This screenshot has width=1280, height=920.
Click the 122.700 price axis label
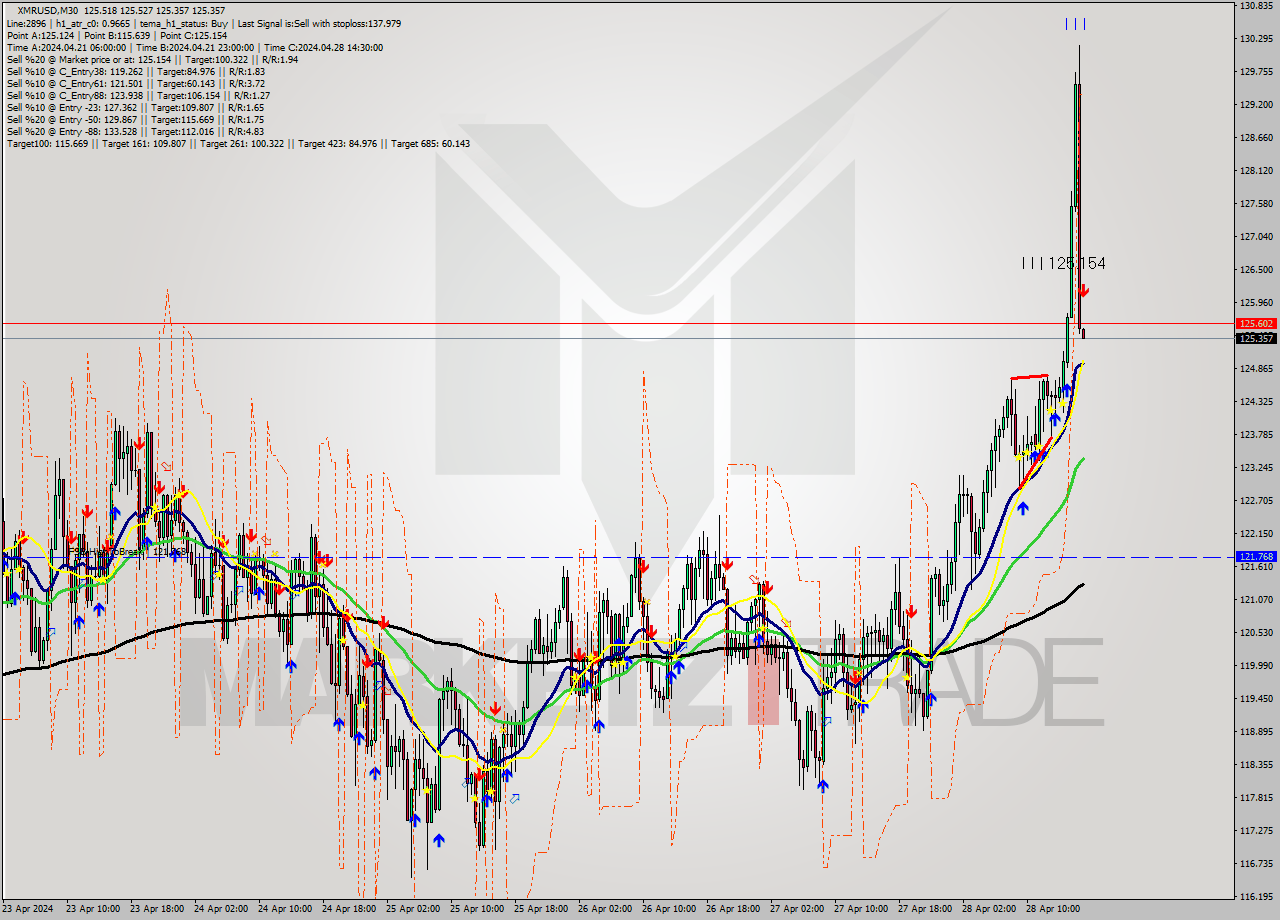coord(1256,500)
